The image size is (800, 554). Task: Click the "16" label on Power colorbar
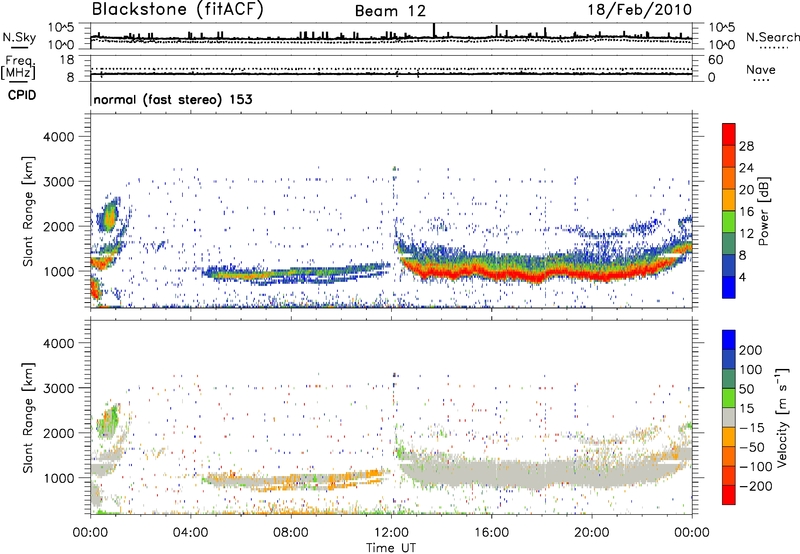746,212
